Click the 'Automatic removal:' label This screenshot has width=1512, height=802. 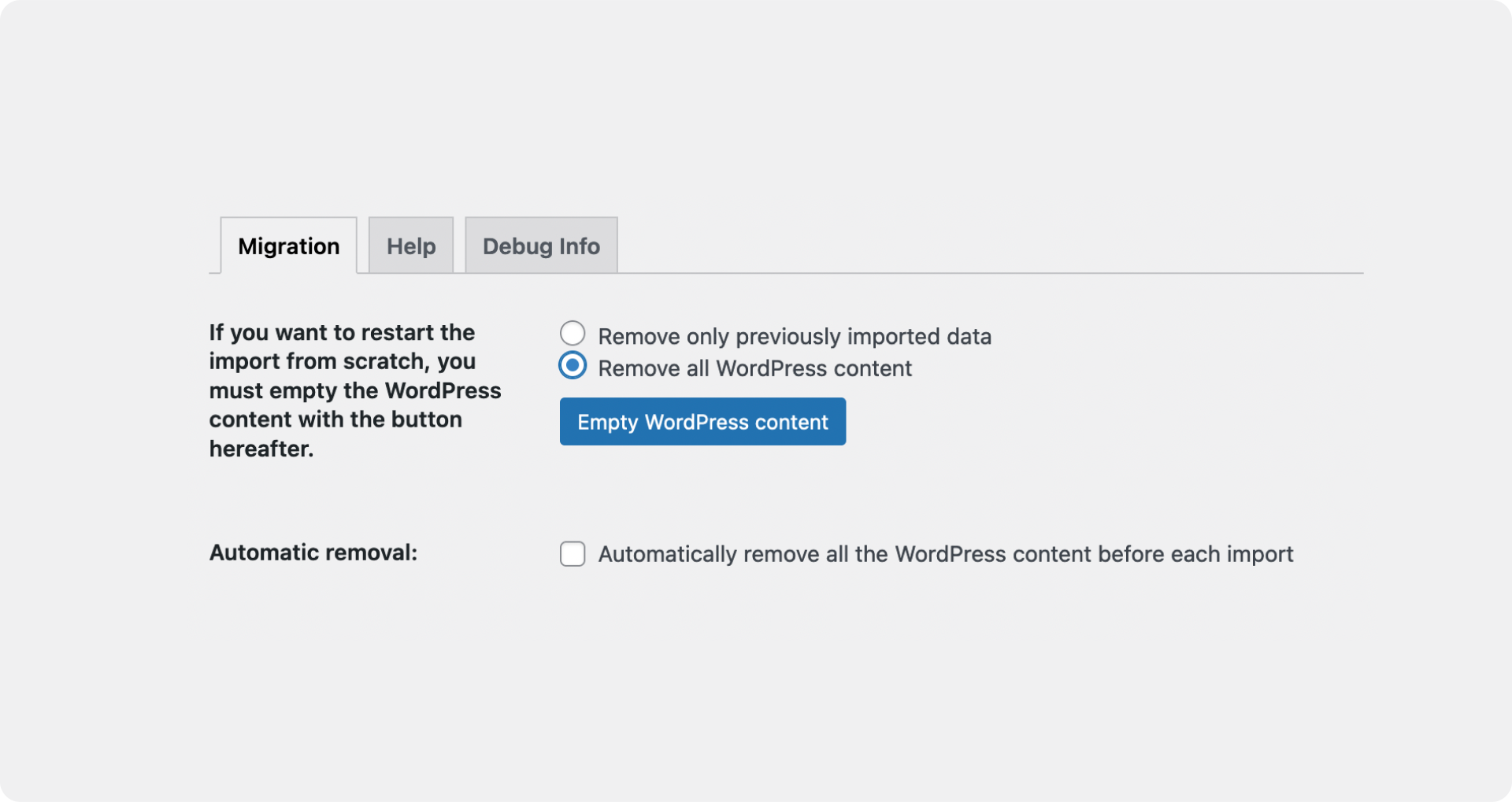(313, 553)
